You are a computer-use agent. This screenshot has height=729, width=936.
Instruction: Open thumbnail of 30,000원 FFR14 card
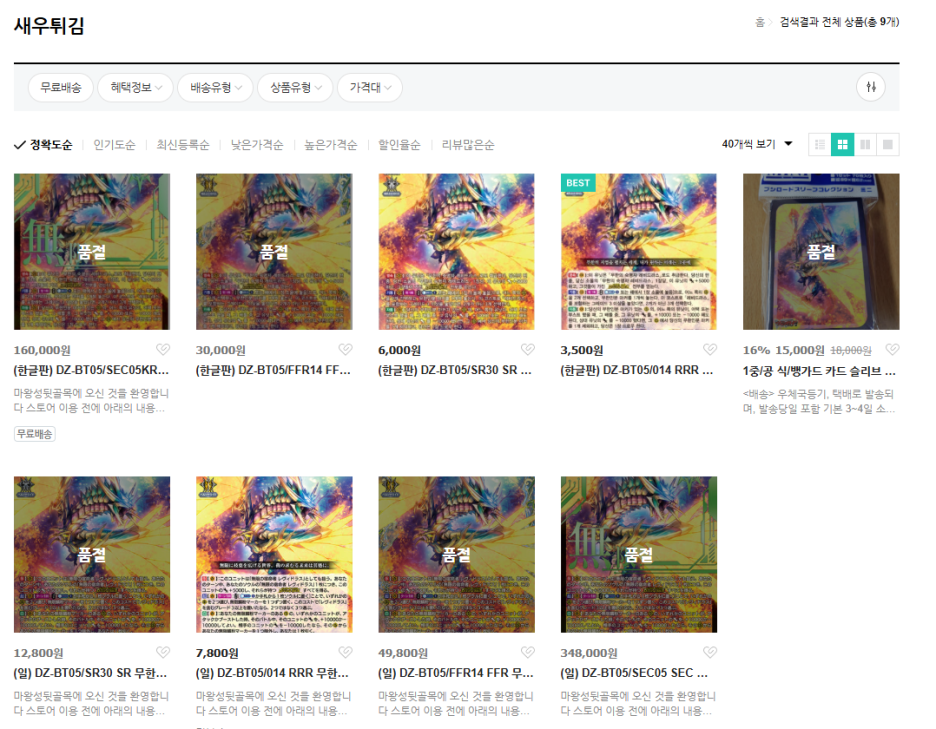[274, 251]
